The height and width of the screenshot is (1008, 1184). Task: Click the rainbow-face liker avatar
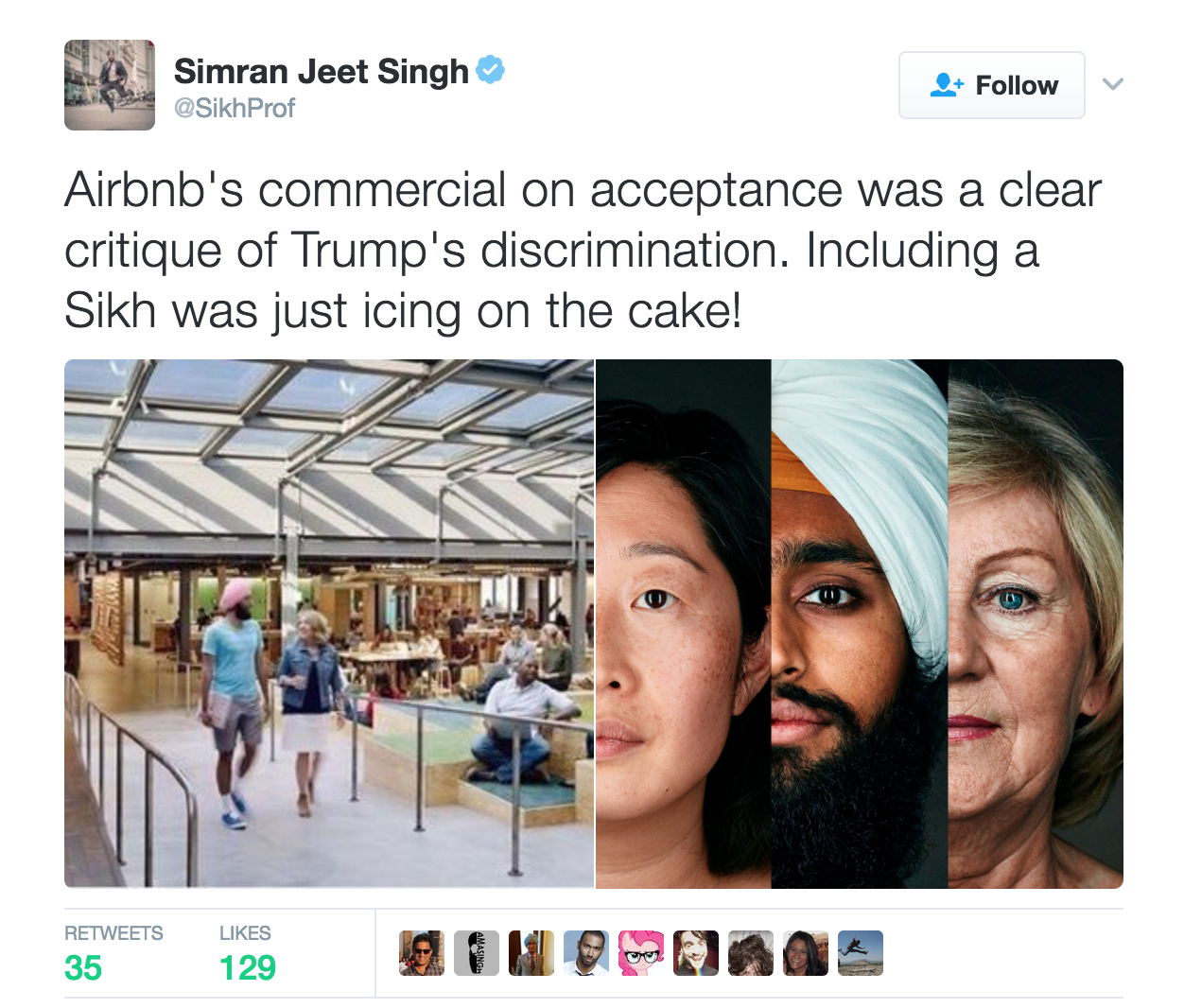tap(696, 953)
